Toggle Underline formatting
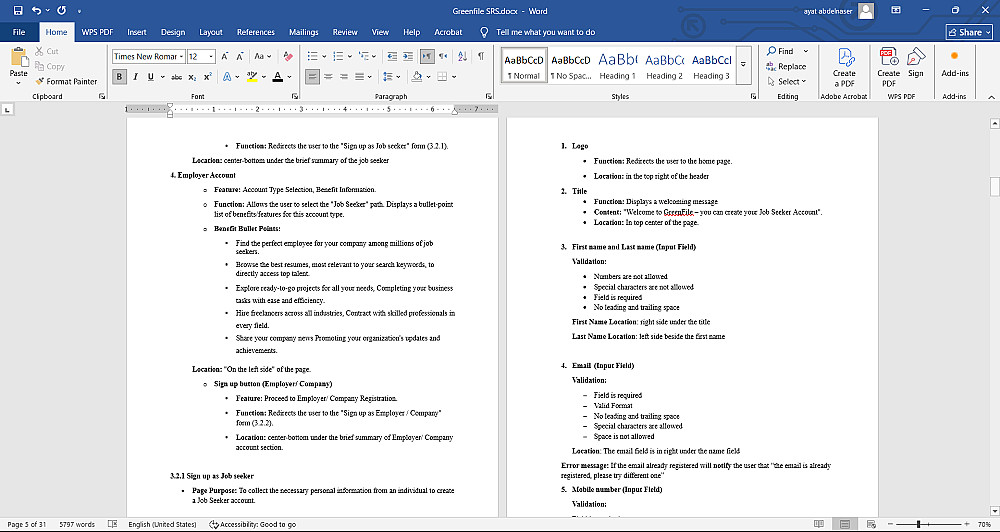The height and width of the screenshot is (532, 1000). coord(151,77)
